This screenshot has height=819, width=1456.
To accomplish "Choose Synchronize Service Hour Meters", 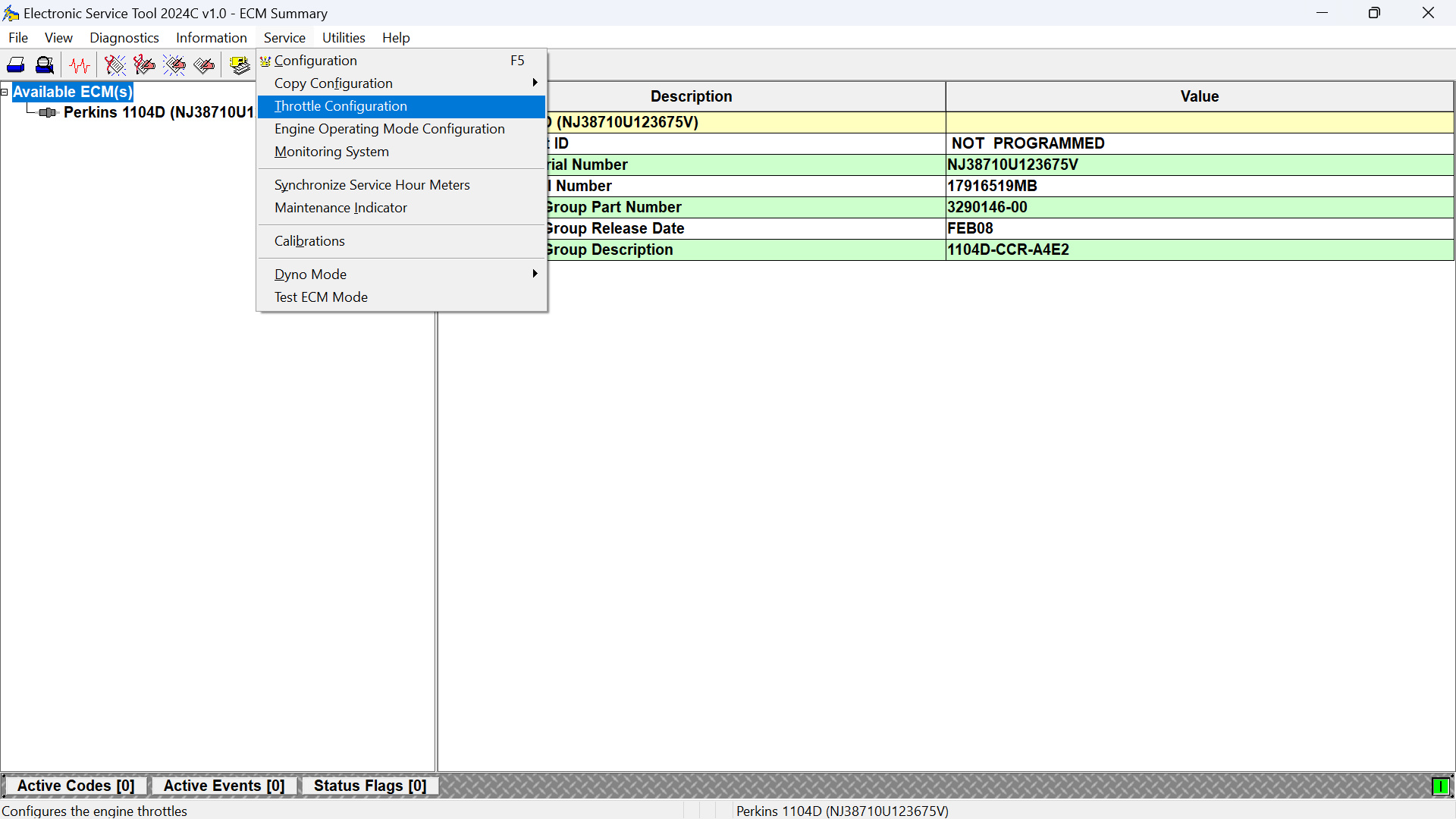I will tap(402, 185).
